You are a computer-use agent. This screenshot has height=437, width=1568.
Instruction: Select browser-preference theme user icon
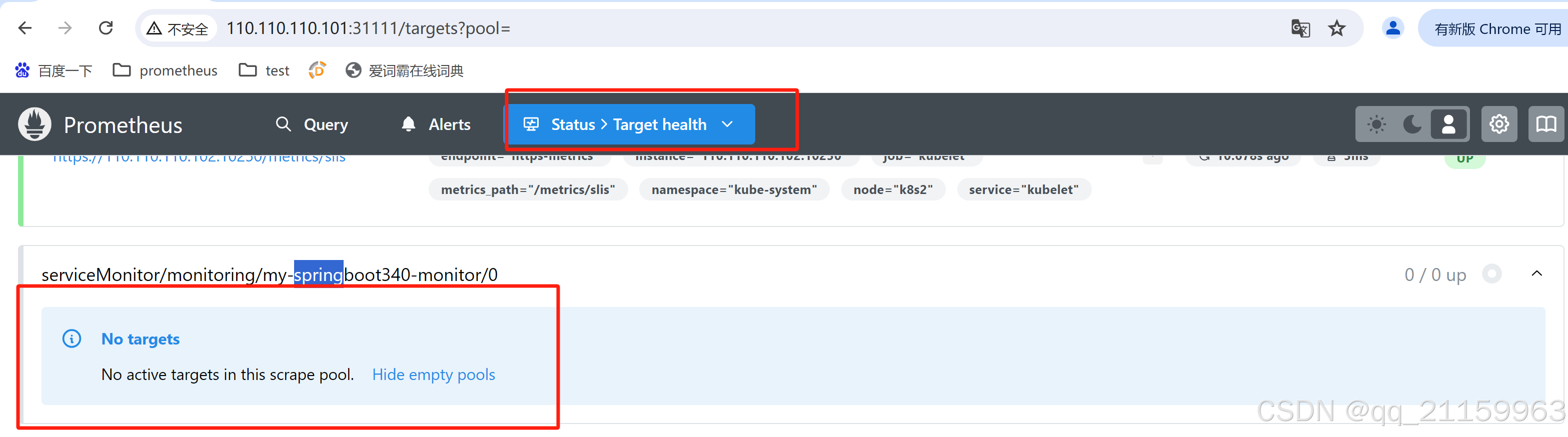1448,124
